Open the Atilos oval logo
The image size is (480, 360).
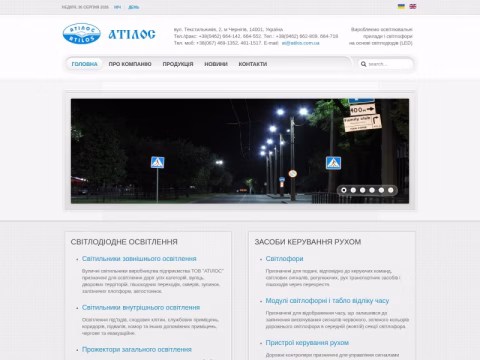pyautogui.click(x=82, y=34)
